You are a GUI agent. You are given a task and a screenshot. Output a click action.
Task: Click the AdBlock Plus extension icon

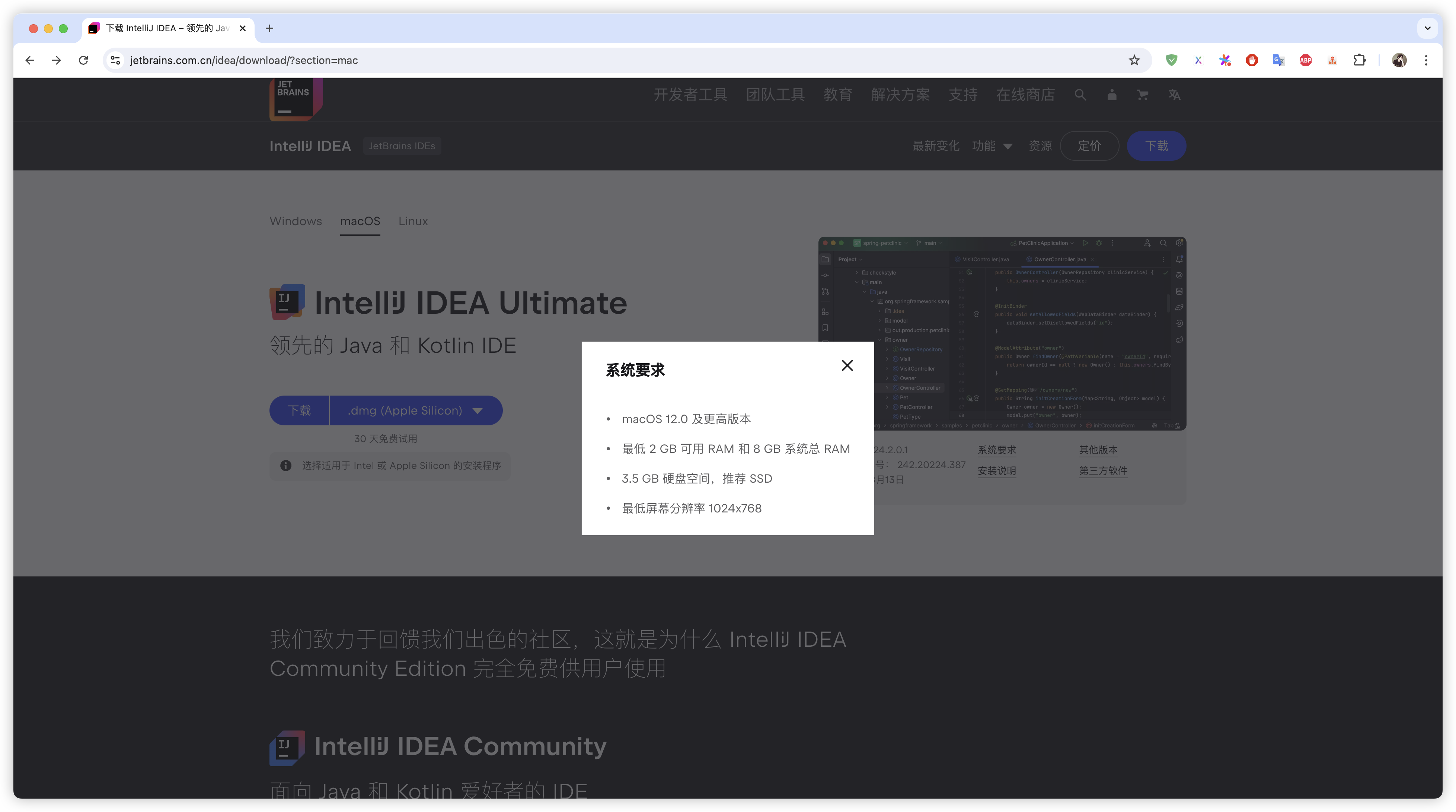pos(1306,60)
